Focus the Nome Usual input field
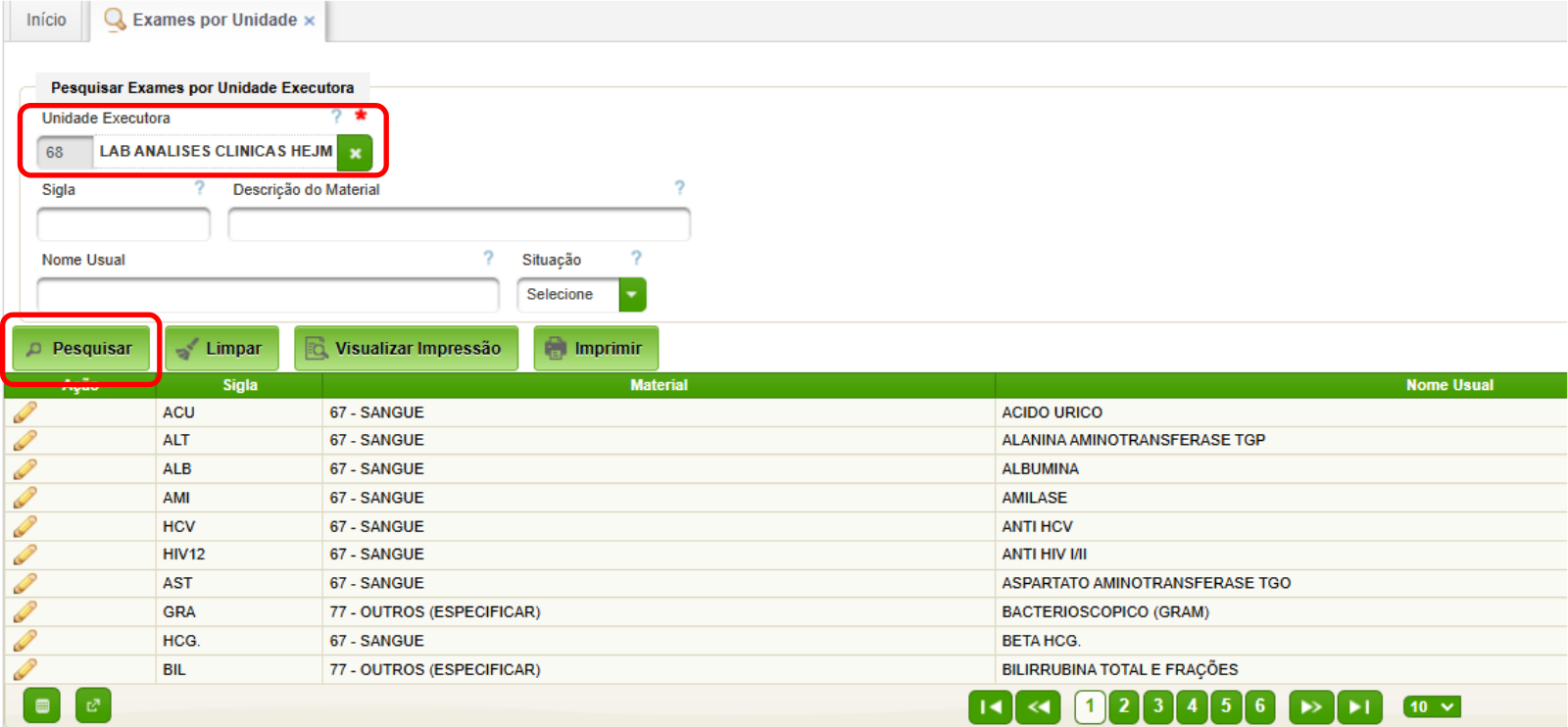This screenshot has height=727, width=1568. pyautogui.click(x=268, y=295)
